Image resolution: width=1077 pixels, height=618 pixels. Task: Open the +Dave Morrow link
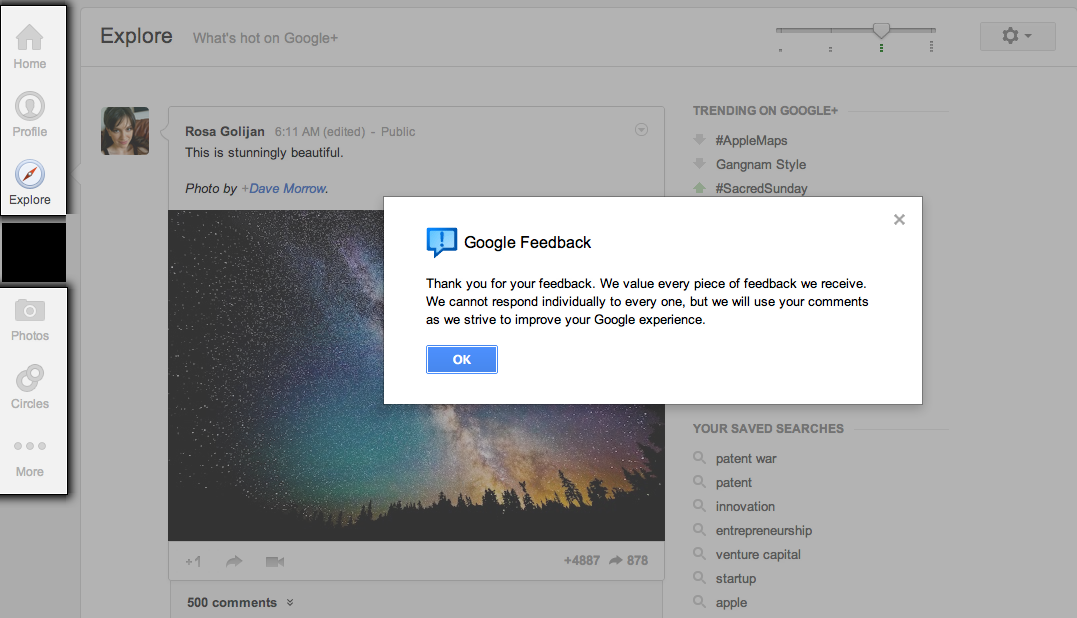point(284,188)
